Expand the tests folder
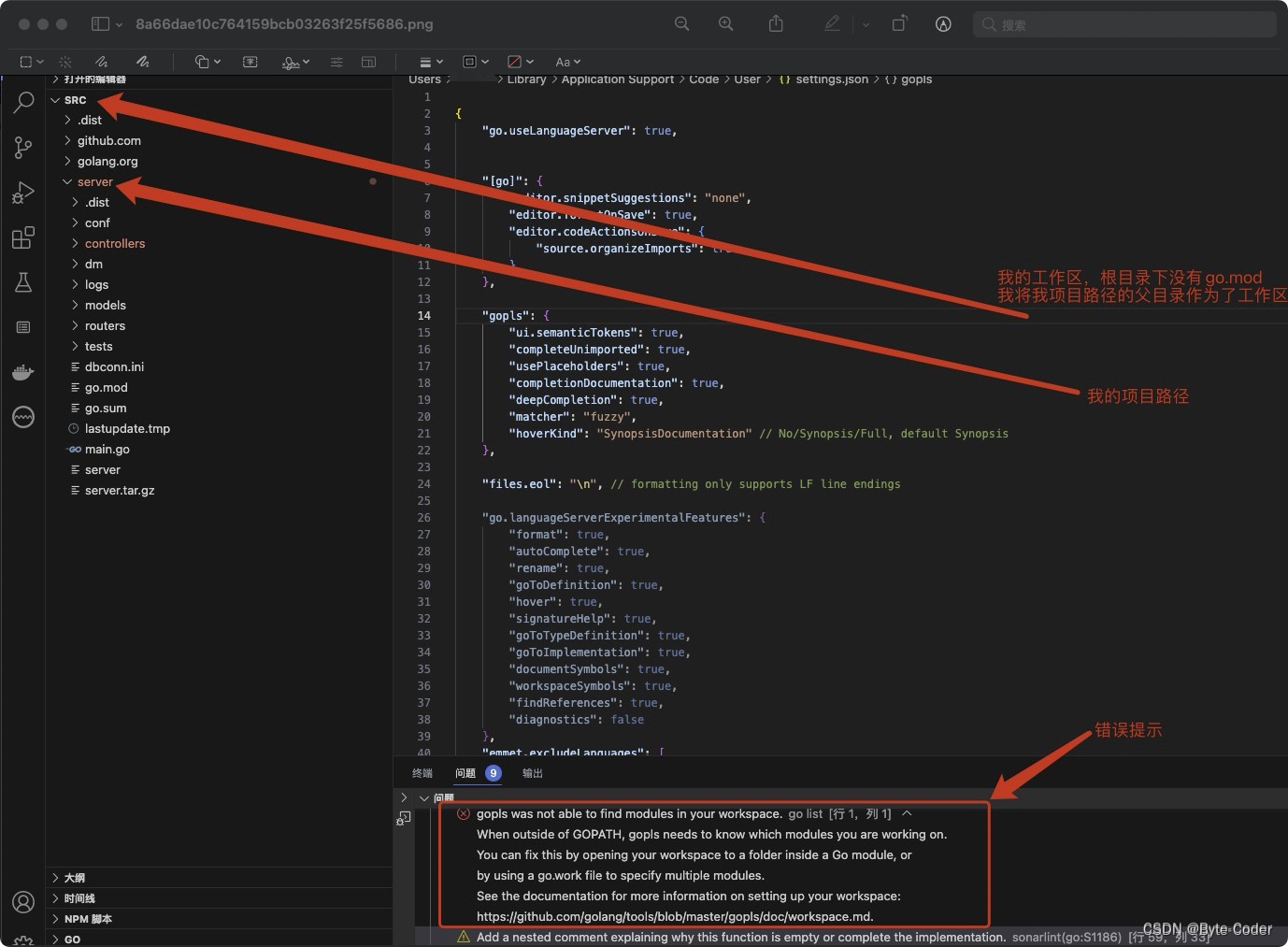 (98, 347)
